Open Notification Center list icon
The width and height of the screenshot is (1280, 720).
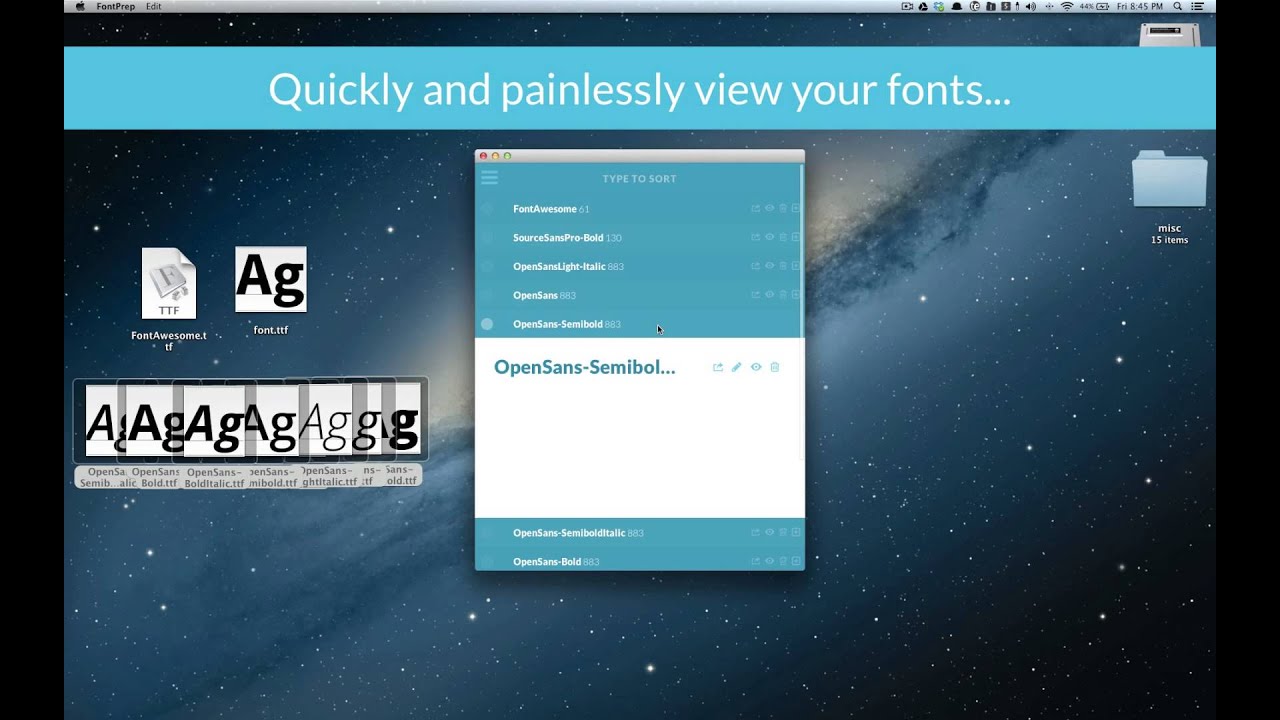[1197, 6]
